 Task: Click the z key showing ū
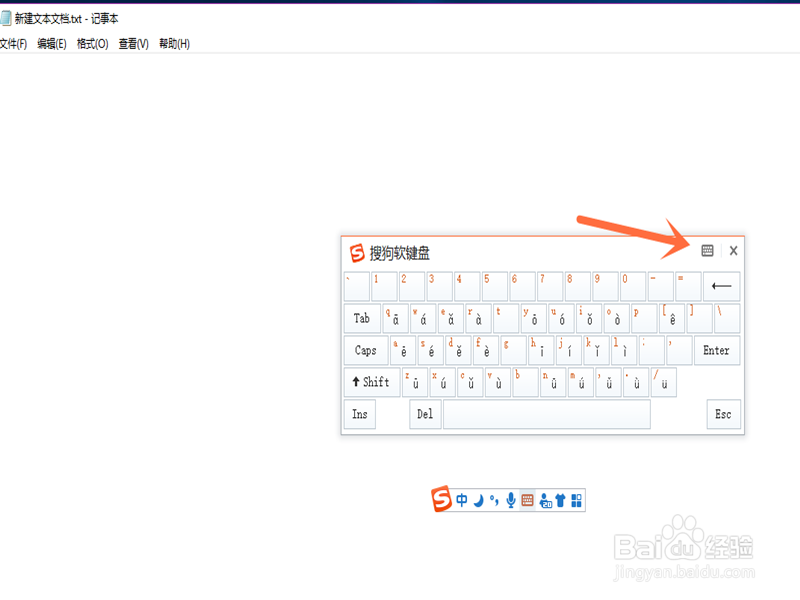point(415,382)
